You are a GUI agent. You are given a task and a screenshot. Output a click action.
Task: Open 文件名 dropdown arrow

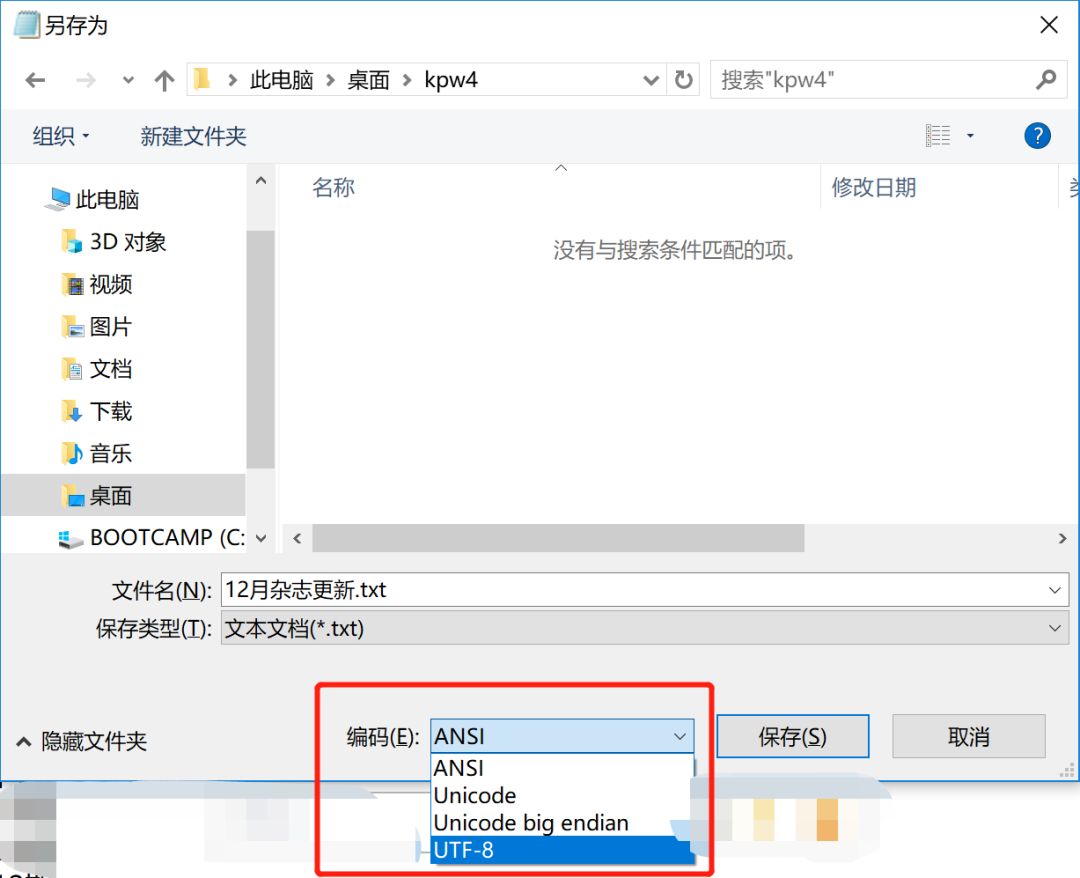point(1055,590)
